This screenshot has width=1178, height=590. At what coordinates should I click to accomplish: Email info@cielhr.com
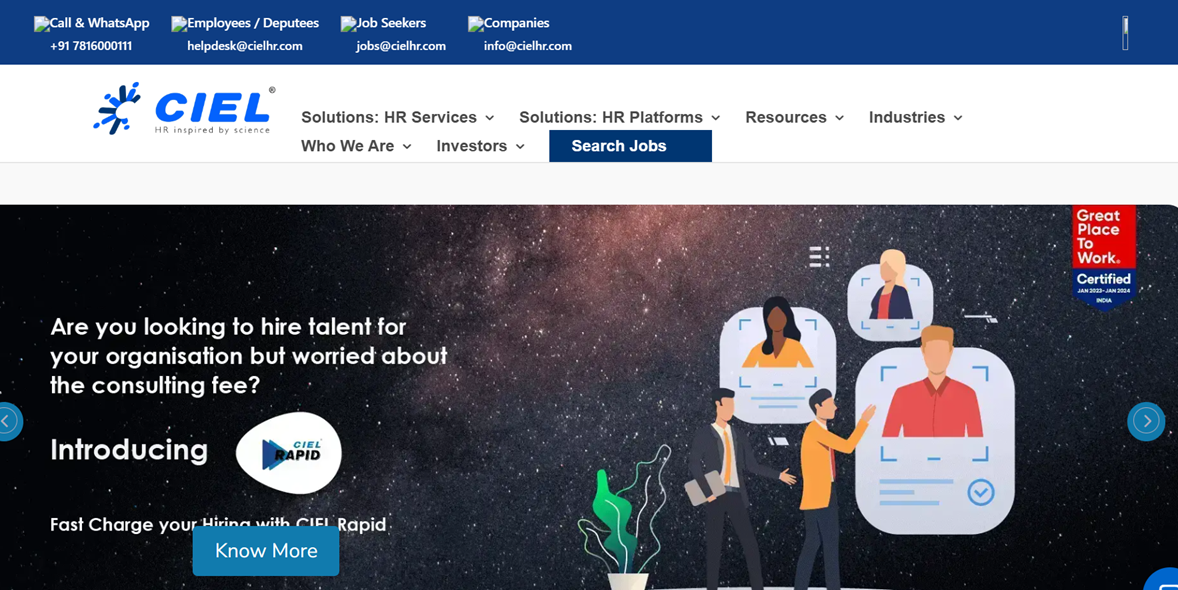pyautogui.click(x=527, y=46)
